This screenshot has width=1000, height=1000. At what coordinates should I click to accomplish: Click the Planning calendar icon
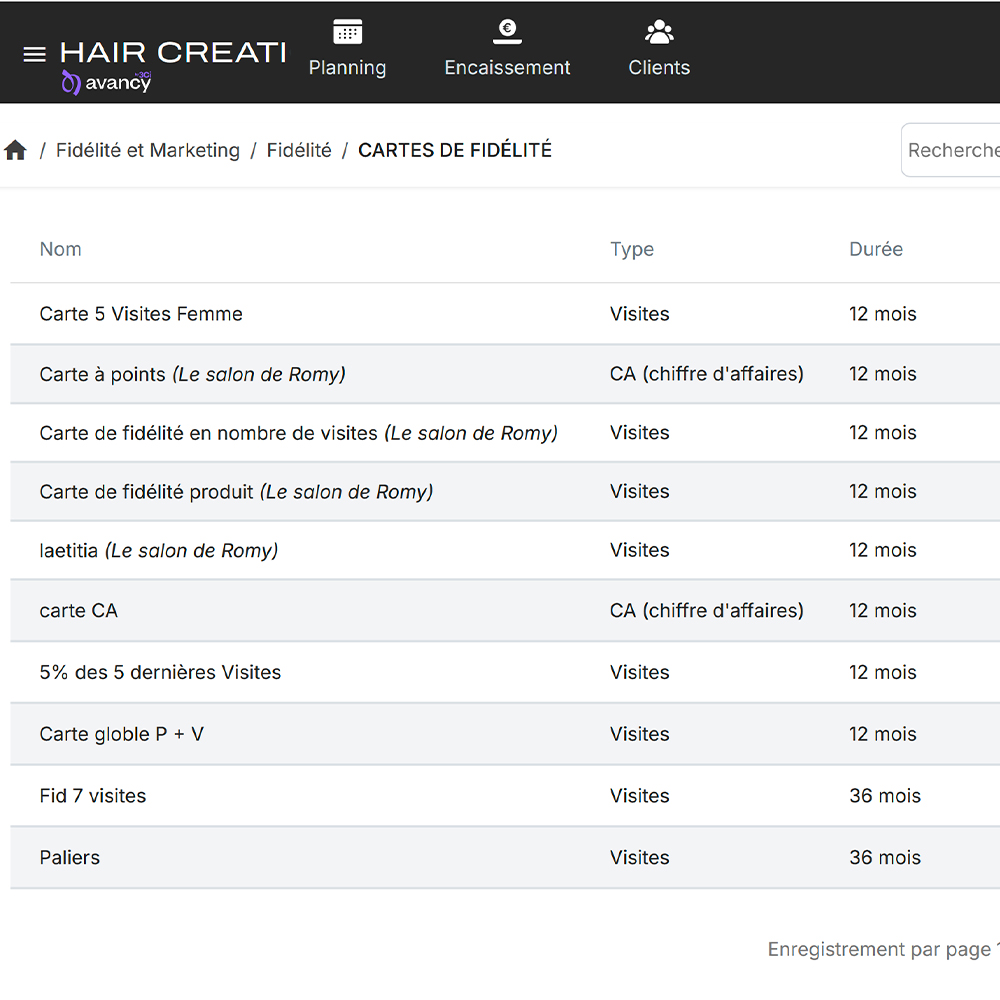click(x=347, y=32)
